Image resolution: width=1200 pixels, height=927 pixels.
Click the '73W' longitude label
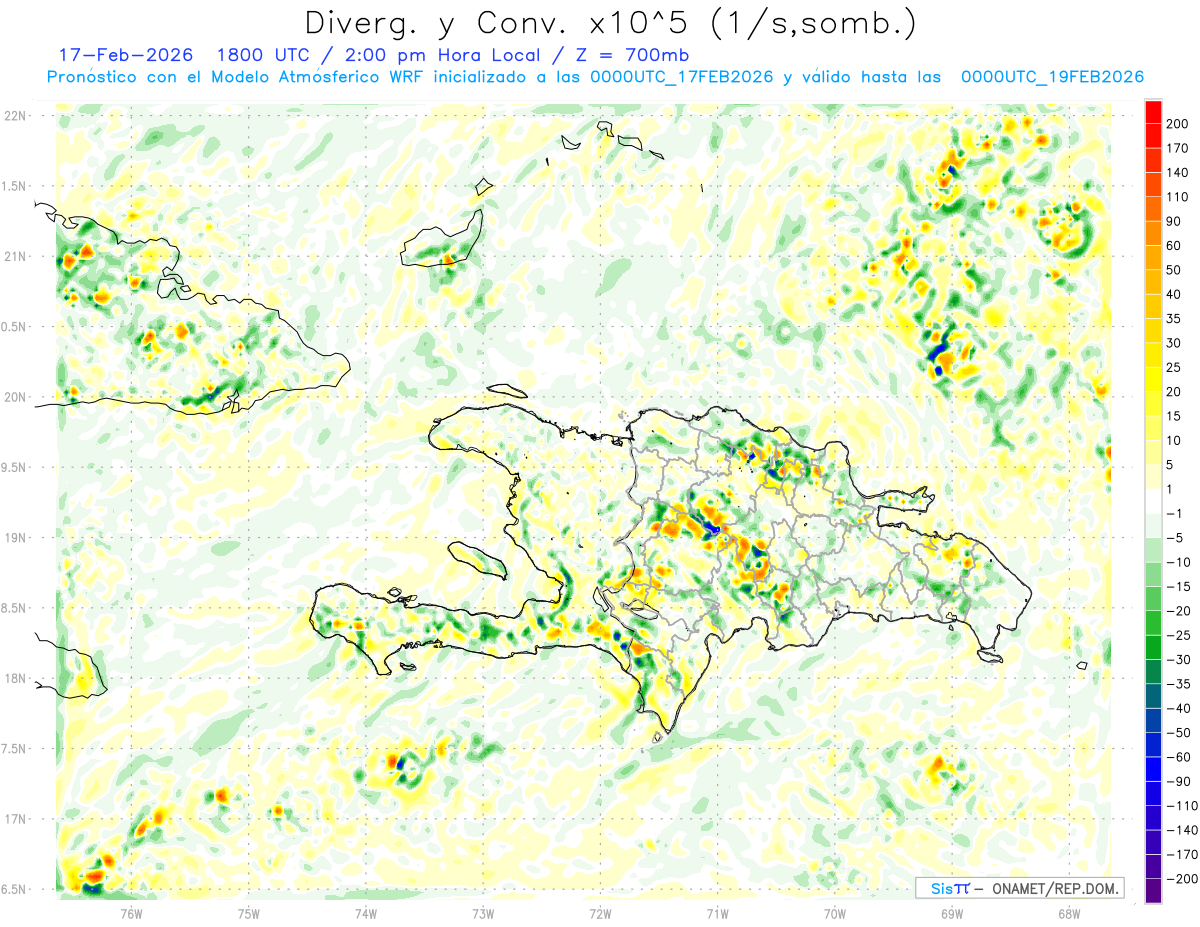click(483, 913)
